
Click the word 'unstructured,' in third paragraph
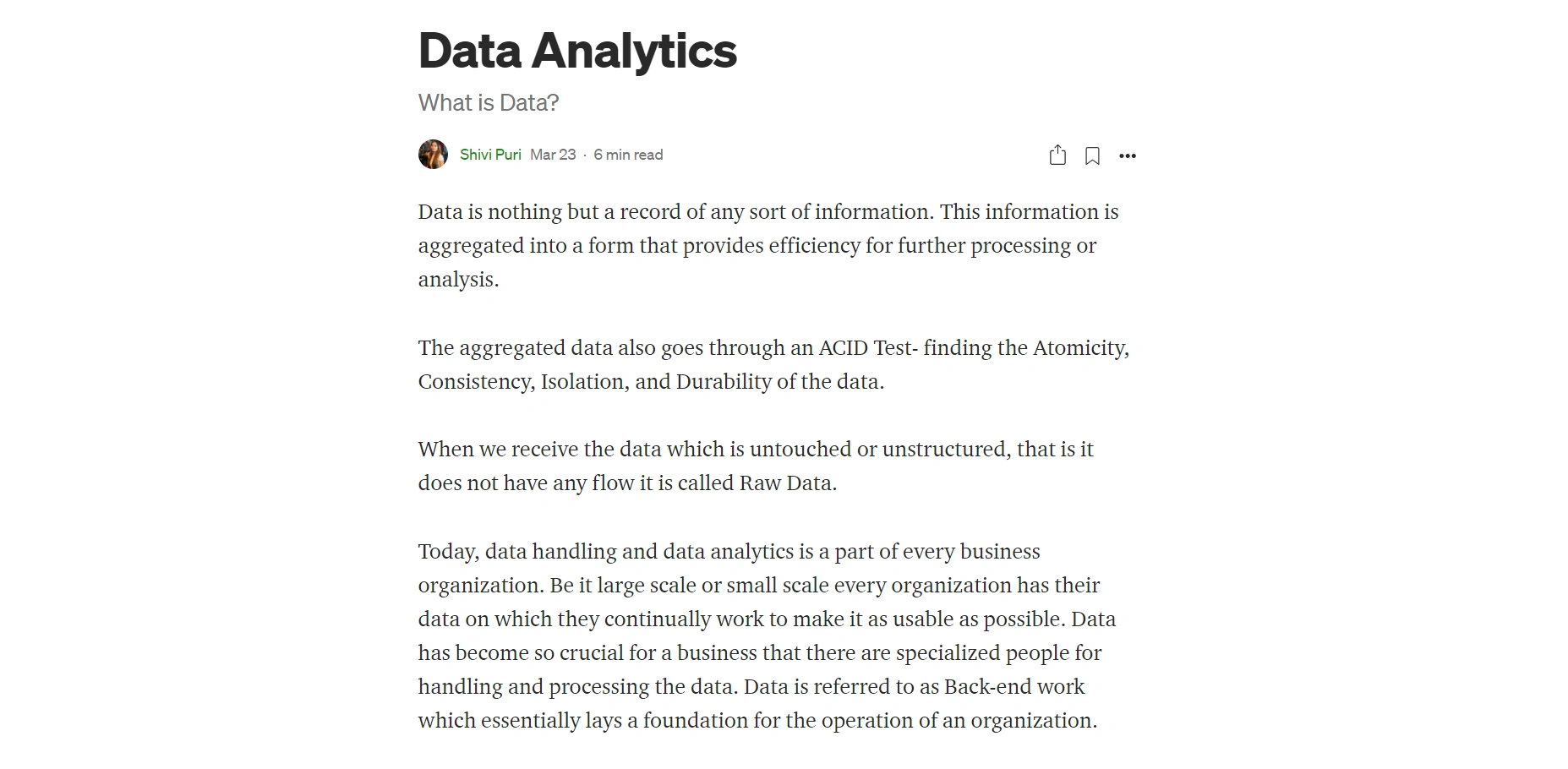[x=947, y=450]
